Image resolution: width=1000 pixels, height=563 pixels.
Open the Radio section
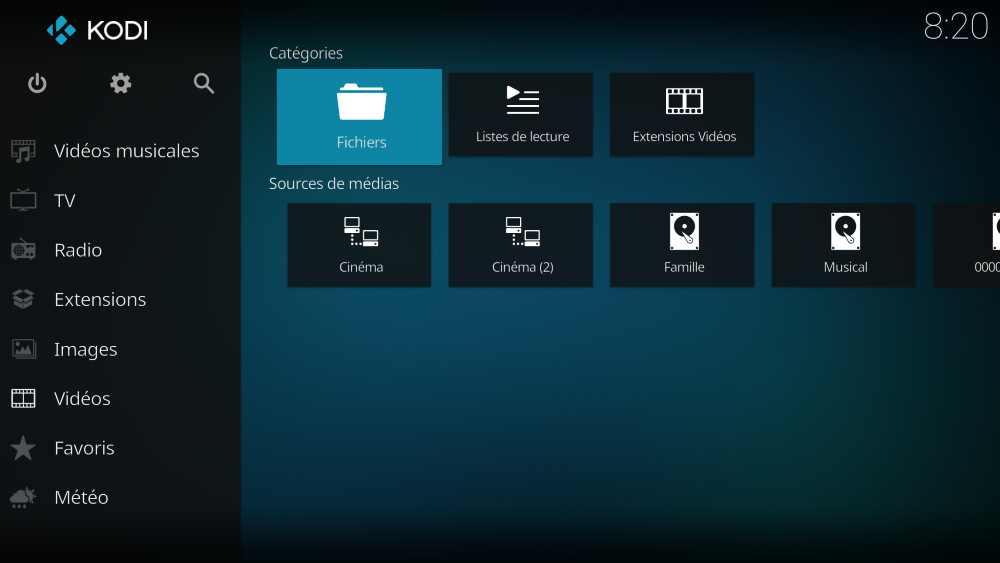pyautogui.click(x=78, y=250)
